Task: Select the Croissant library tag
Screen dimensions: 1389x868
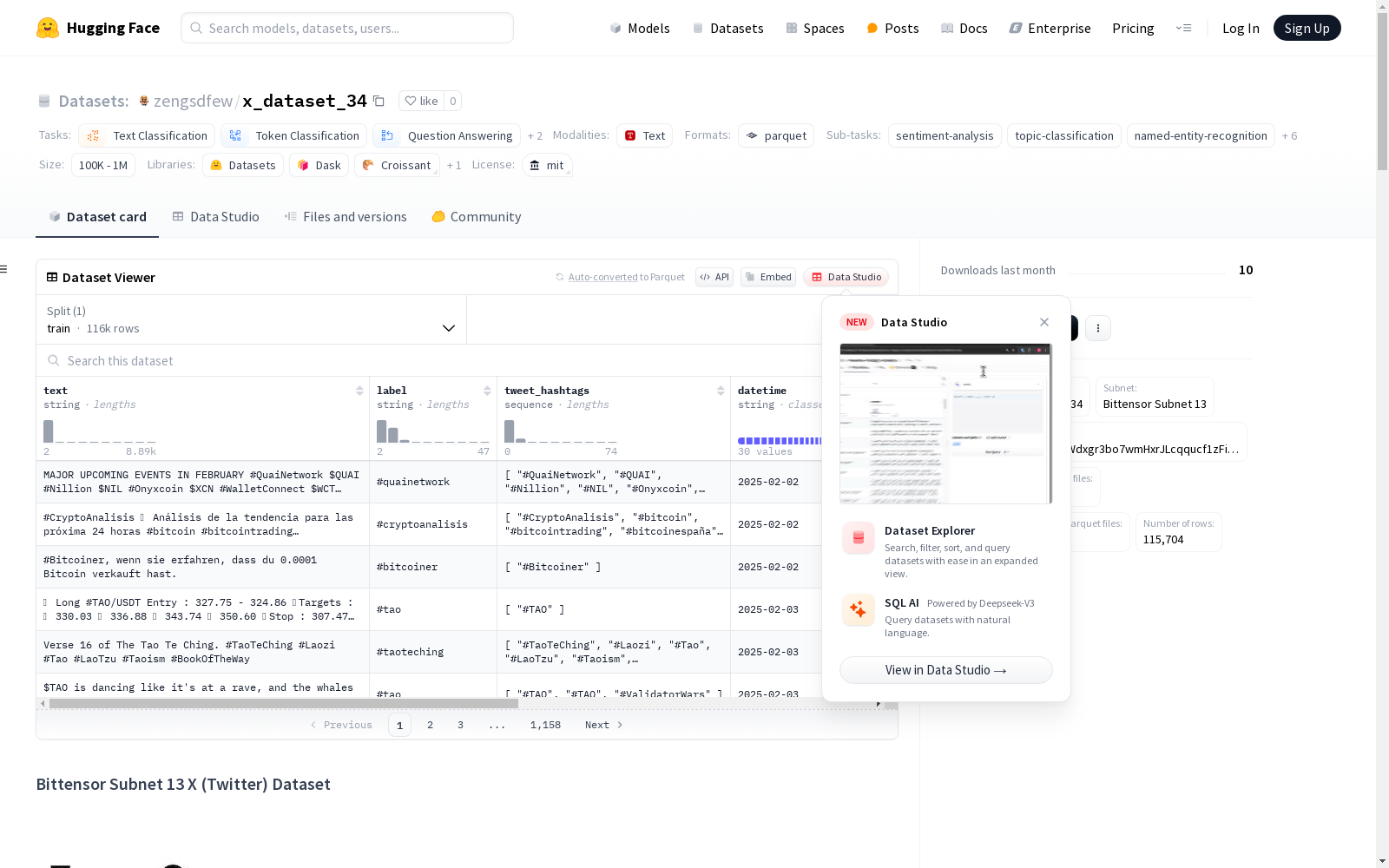Action: (x=397, y=165)
